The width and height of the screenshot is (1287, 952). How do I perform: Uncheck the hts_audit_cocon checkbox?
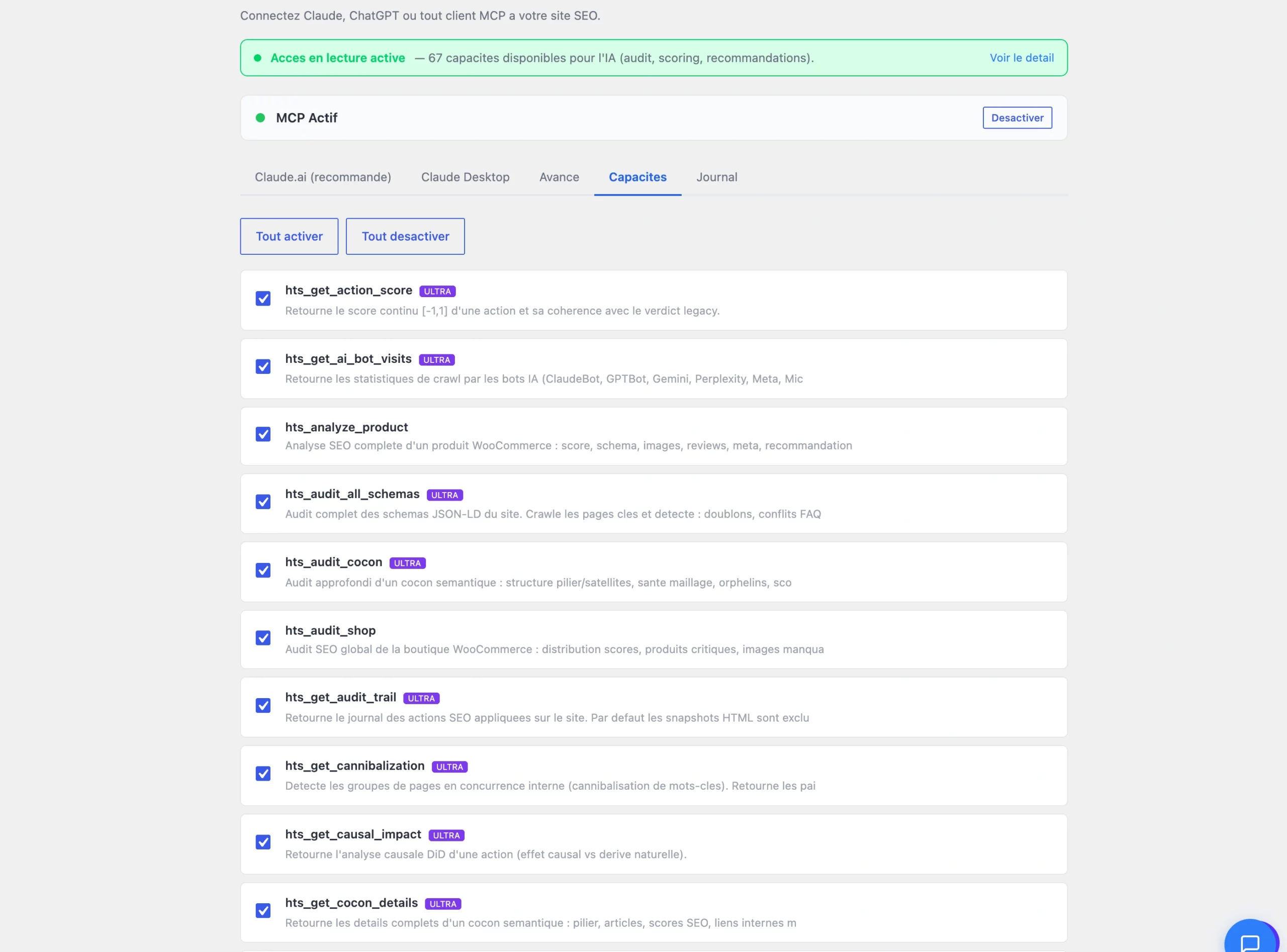coord(263,570)
